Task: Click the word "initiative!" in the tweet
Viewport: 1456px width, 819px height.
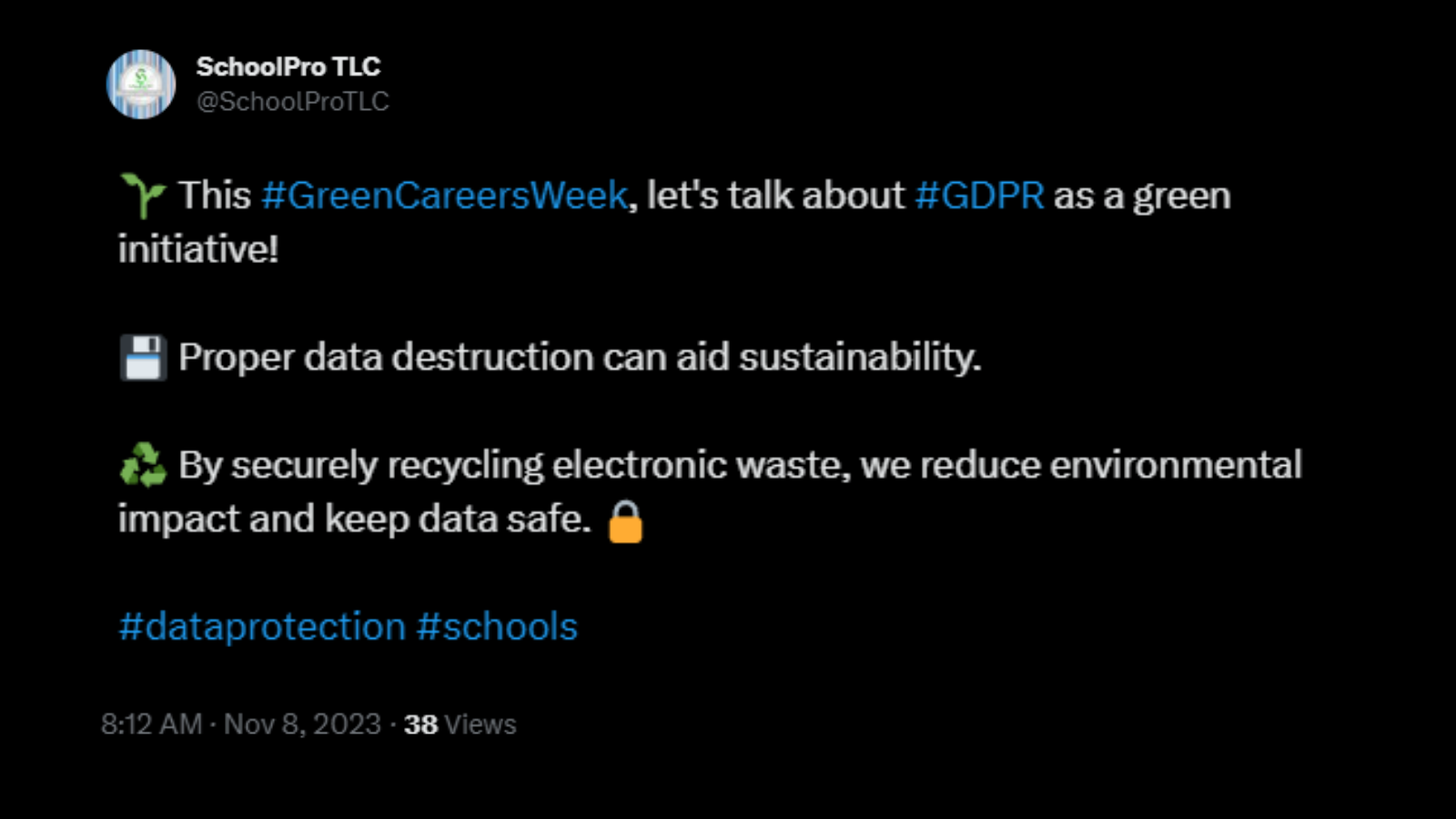Action: coord(198,249)
